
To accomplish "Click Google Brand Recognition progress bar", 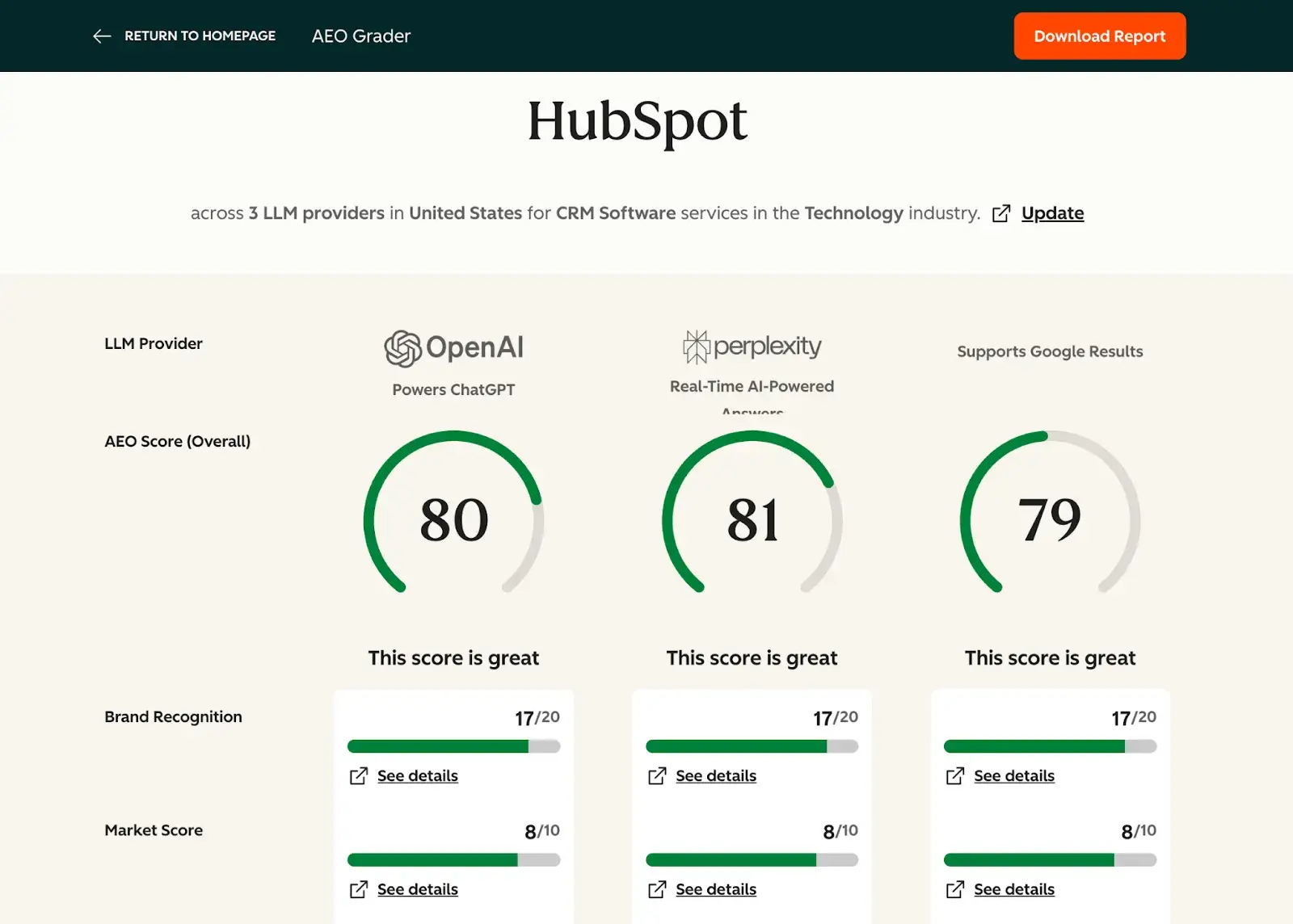I will (1050, 746).
